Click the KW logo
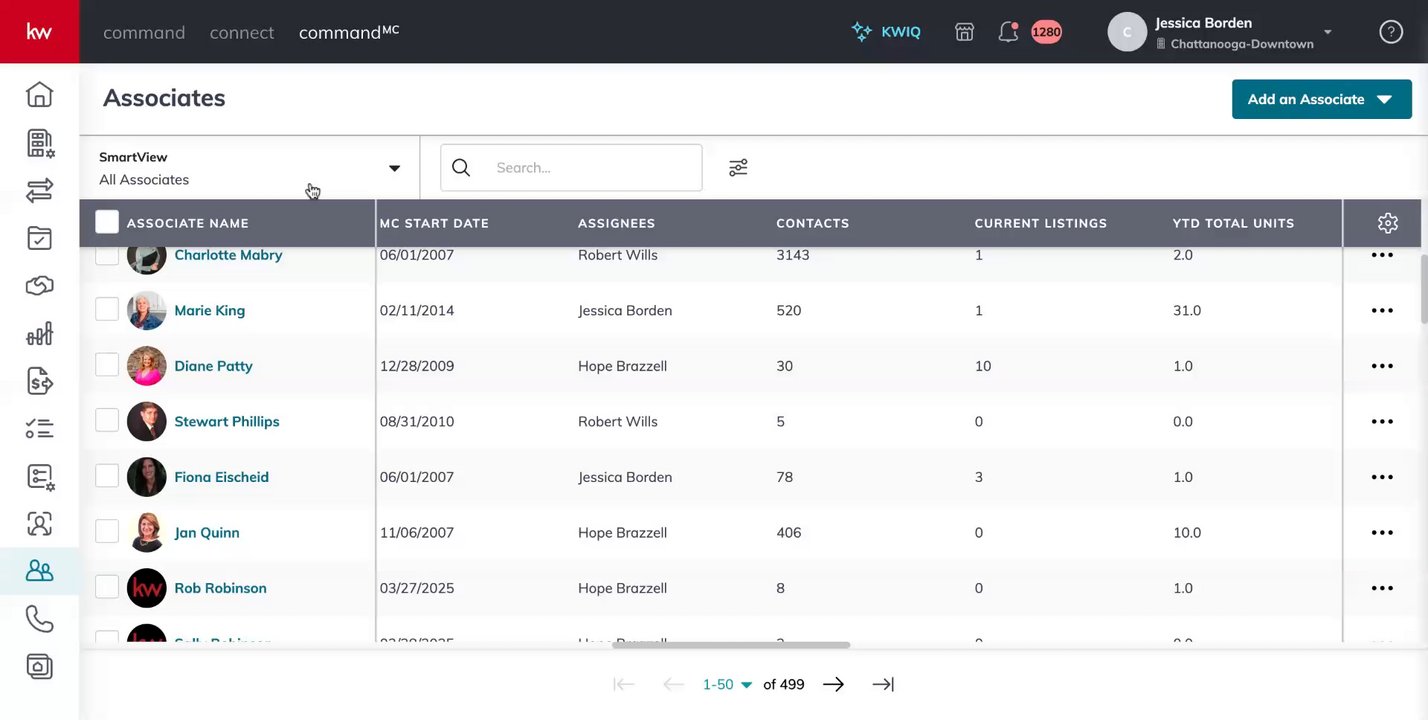Screen dimensions: 1428x720 point(39,32)
